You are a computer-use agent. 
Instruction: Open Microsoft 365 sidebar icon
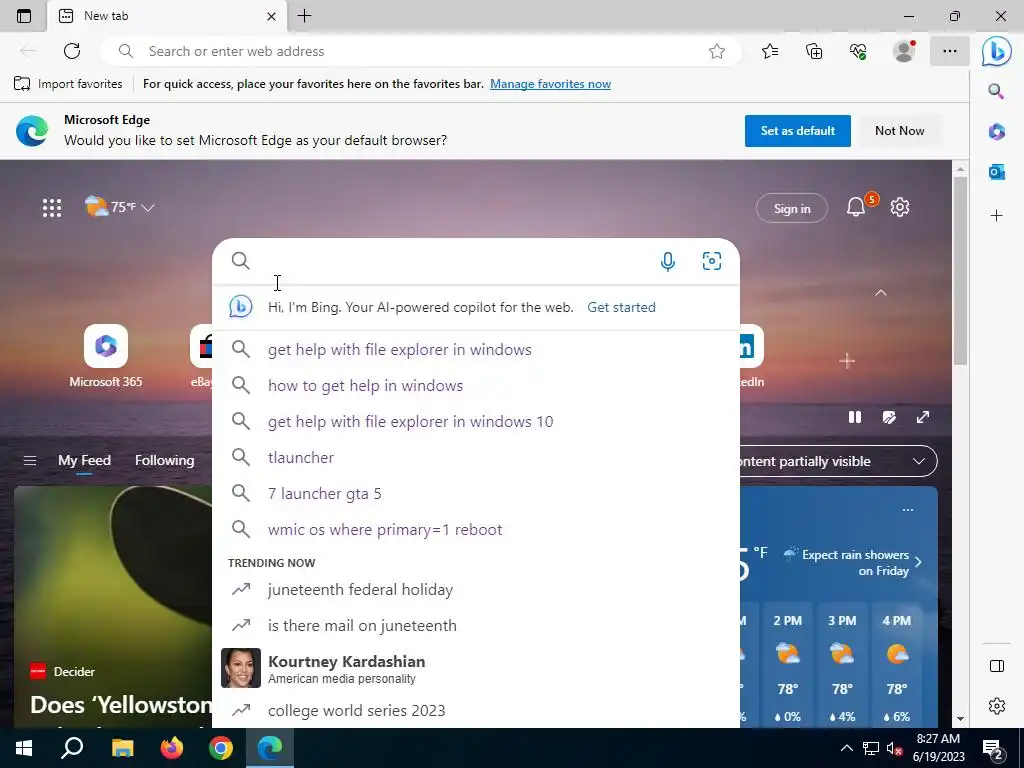coord(997,131)
